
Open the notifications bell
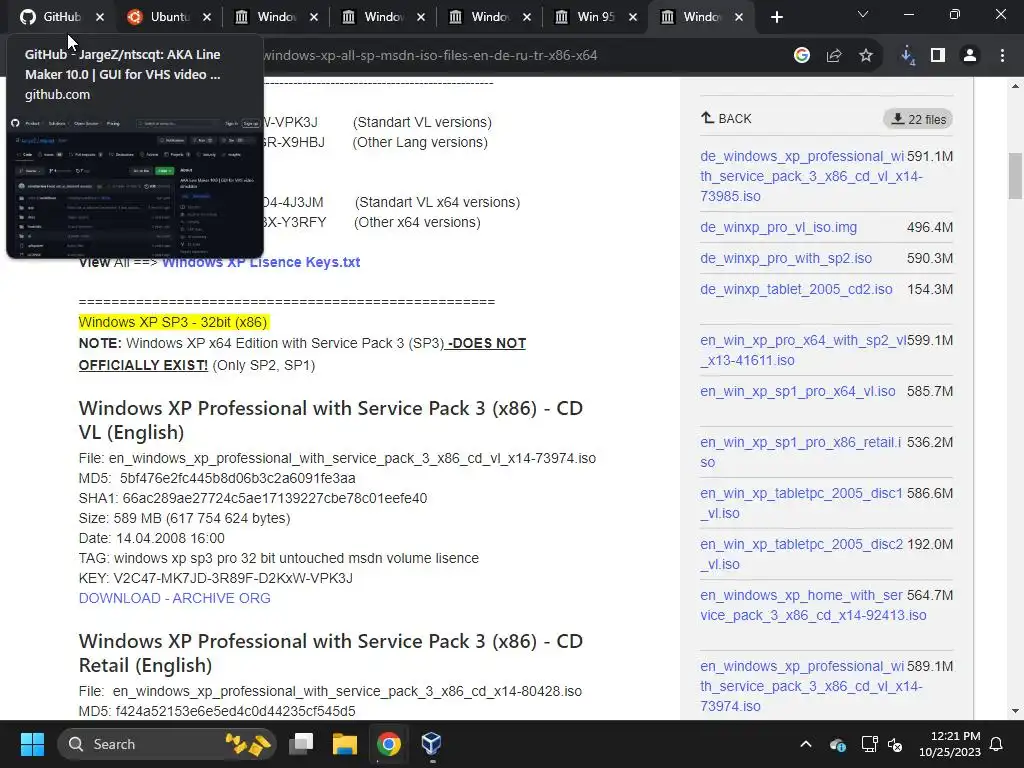point(997,744)
